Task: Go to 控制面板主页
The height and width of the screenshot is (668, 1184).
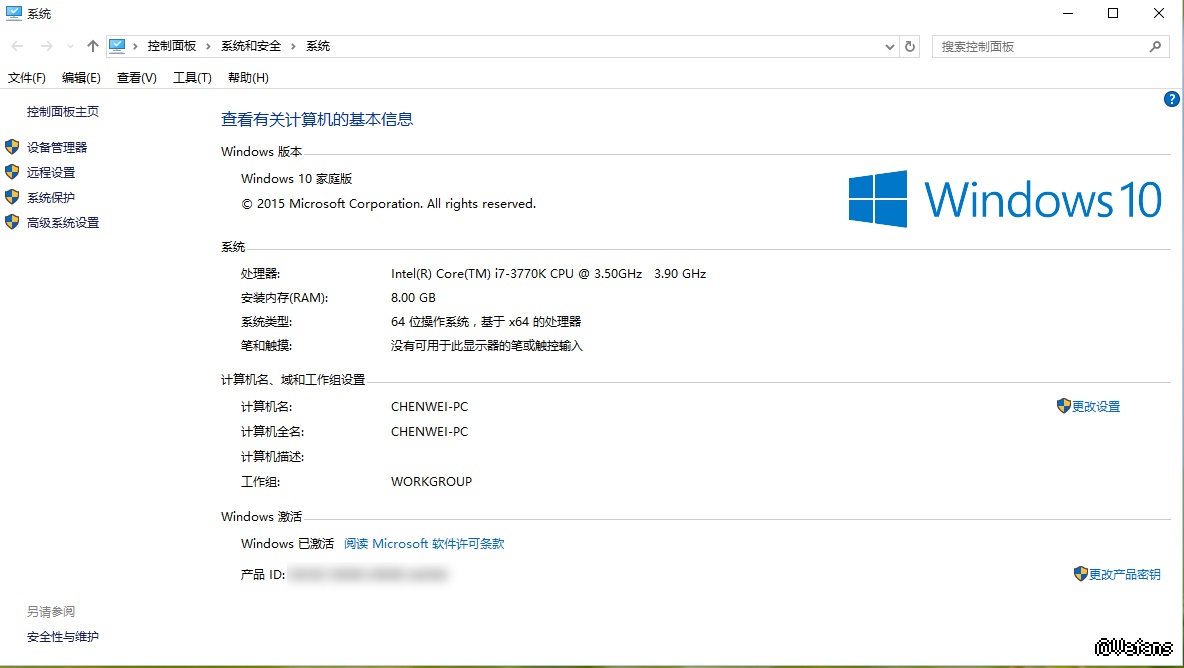Action: point(63,112)
